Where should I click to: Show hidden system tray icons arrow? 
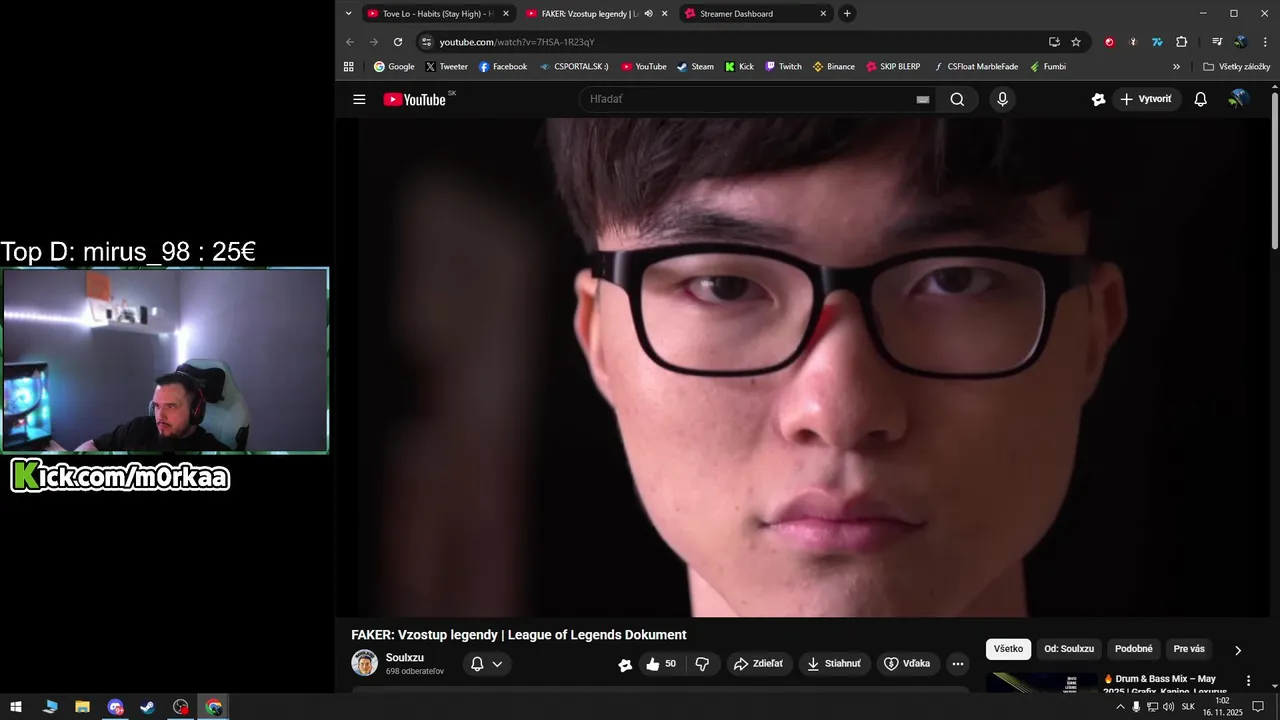[x=1120, y=707]
